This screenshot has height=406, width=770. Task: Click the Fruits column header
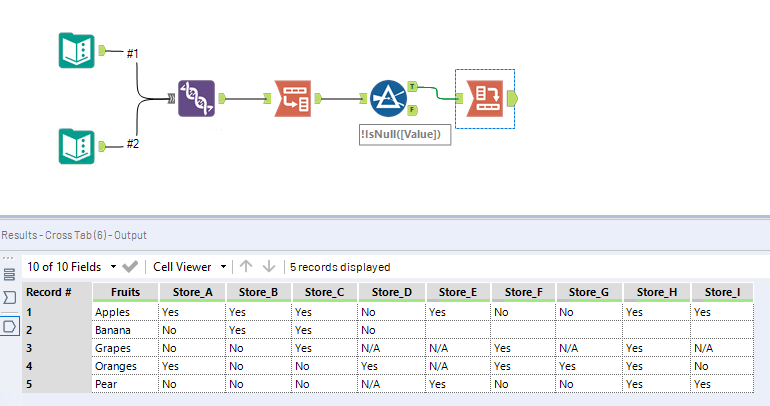(125, 292)
